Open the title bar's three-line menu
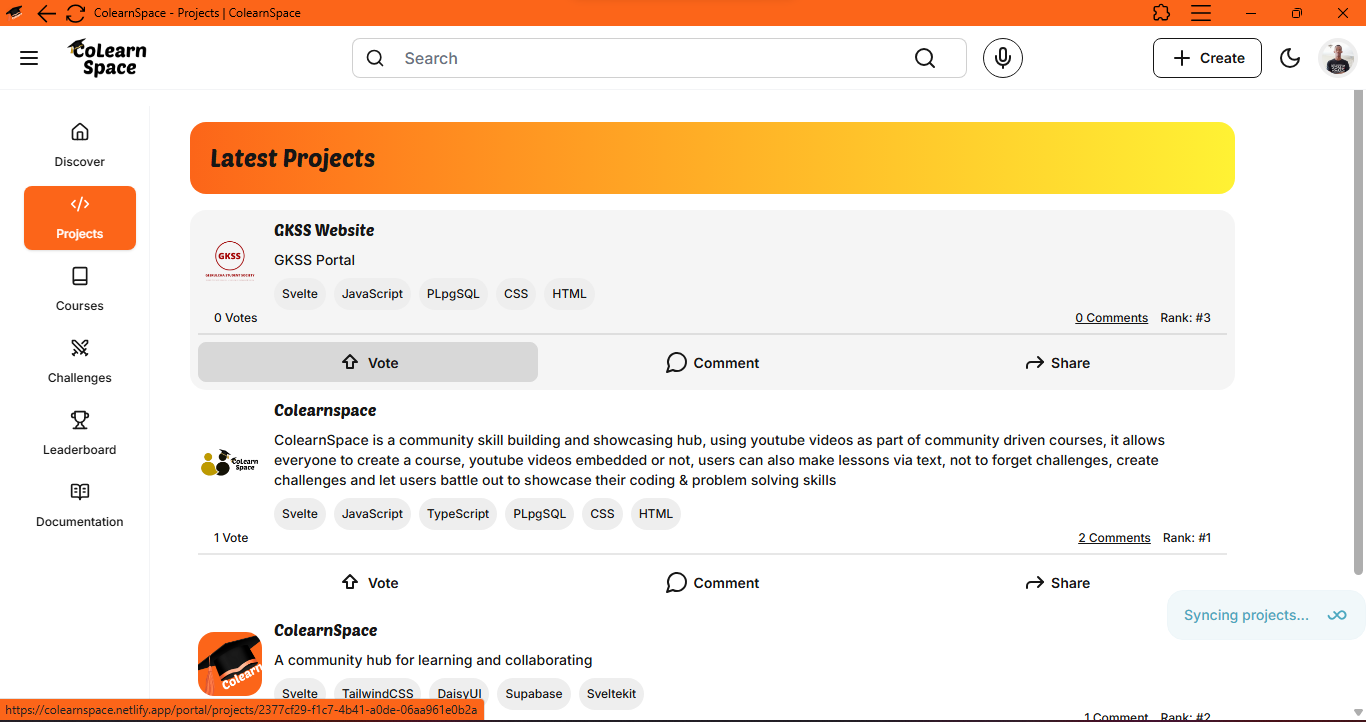 tap(1201, 13)
